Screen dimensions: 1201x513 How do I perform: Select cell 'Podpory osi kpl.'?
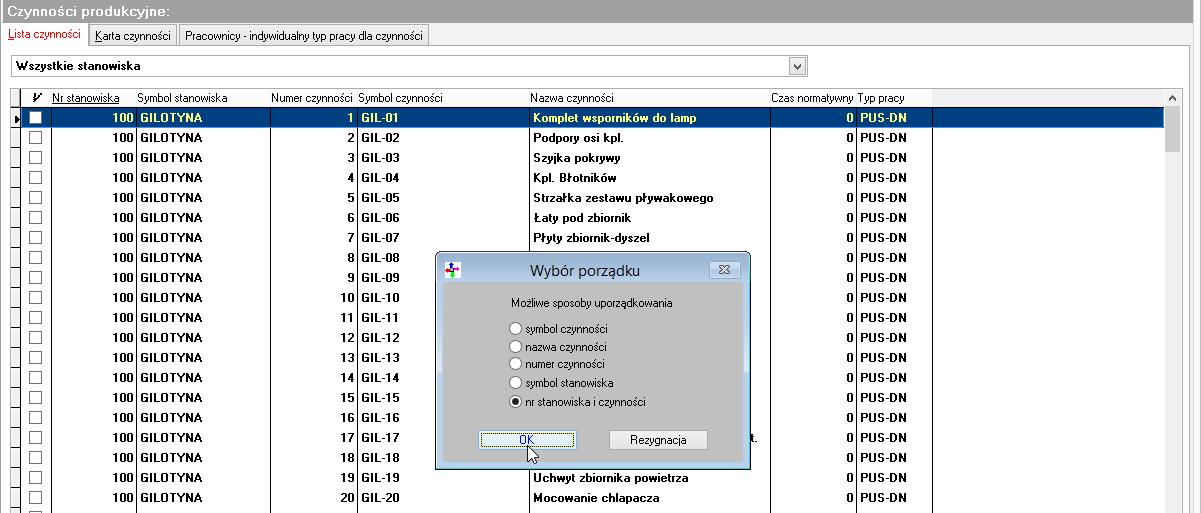(x=649, y=137)
